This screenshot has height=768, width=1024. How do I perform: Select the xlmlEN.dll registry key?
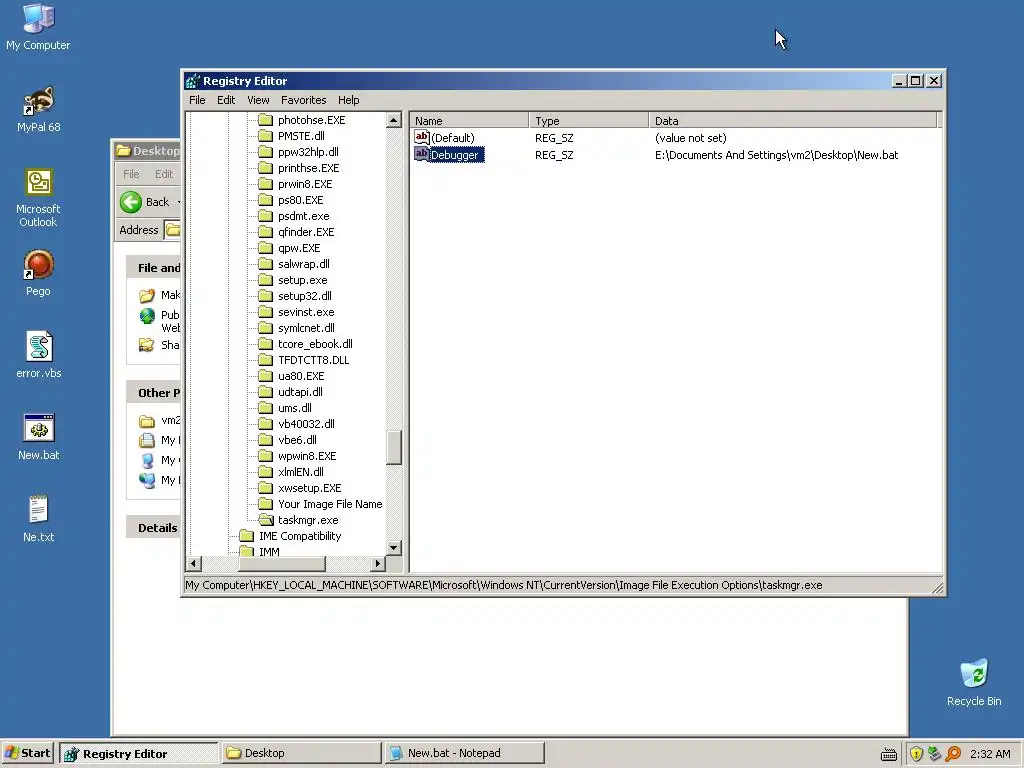300,472
